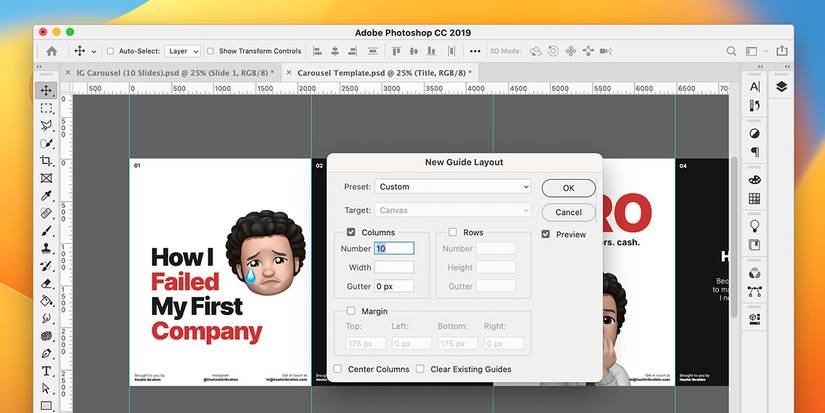Image resolution: width=825 pixels, height=413 pixels.
Task: Open the Adjustments panel icon
Action: pos(754,134)
